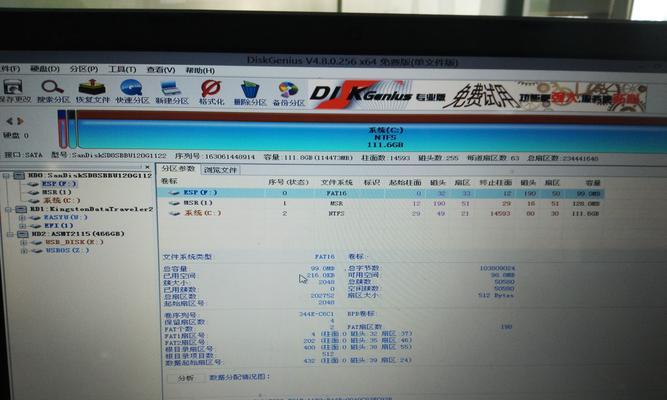Image resolution: width=667 pixels, height=400 pixels.
Task: Click the 文件系统 column header
Action: point(336,182)
